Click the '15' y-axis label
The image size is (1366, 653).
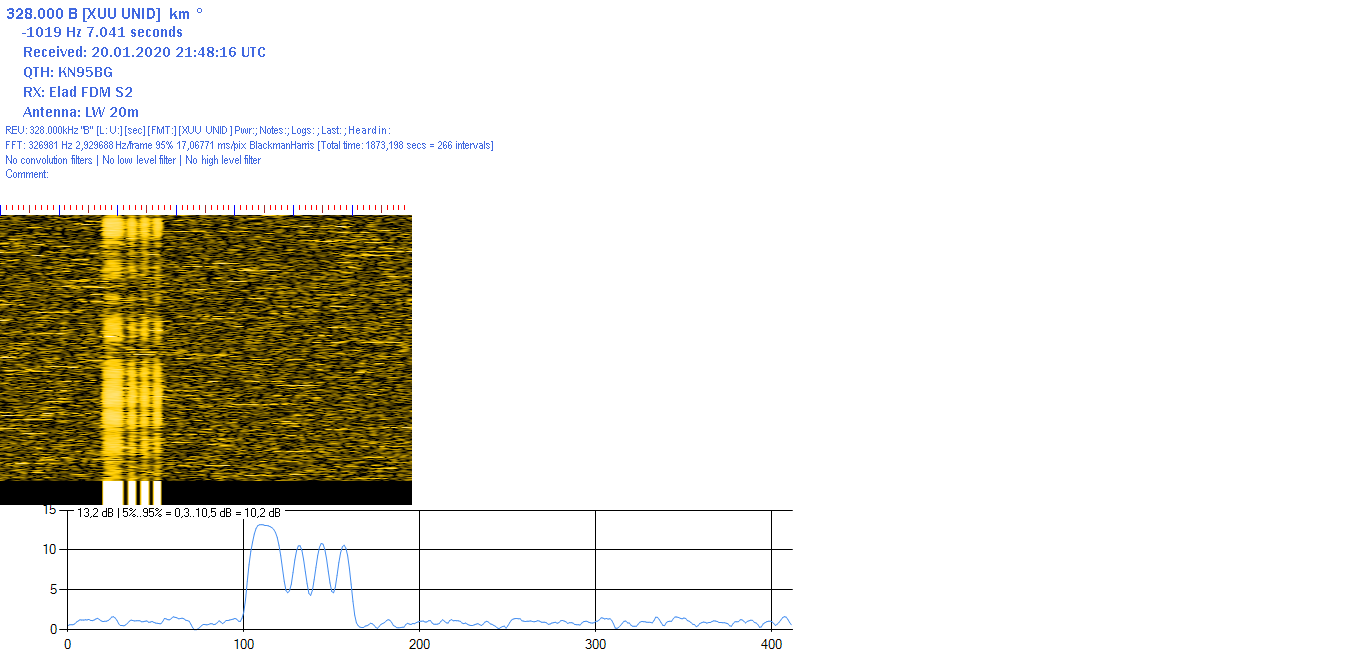pos(50,510)
